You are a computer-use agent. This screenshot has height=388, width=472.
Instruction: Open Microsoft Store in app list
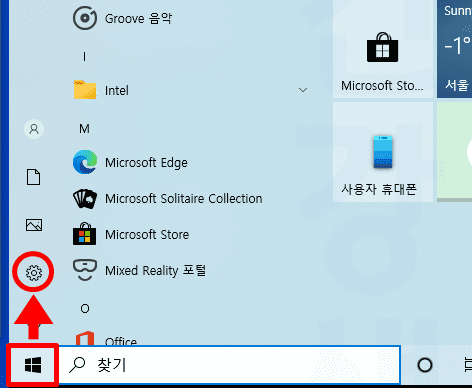[131, 234]
